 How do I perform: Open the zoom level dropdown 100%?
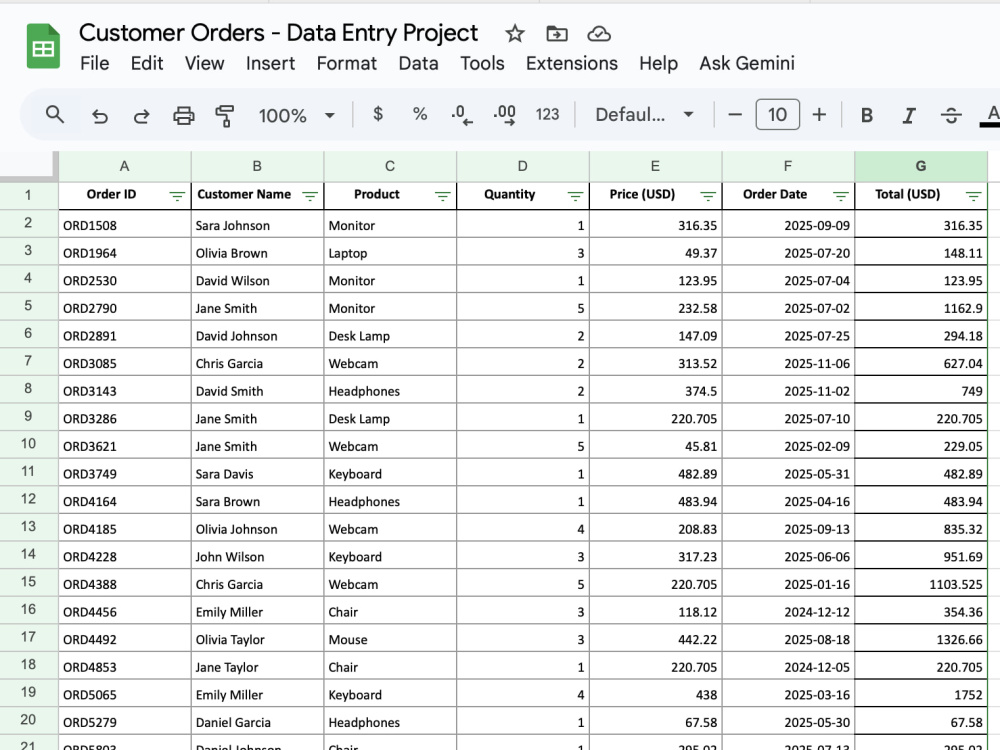[x=297, y=115]
